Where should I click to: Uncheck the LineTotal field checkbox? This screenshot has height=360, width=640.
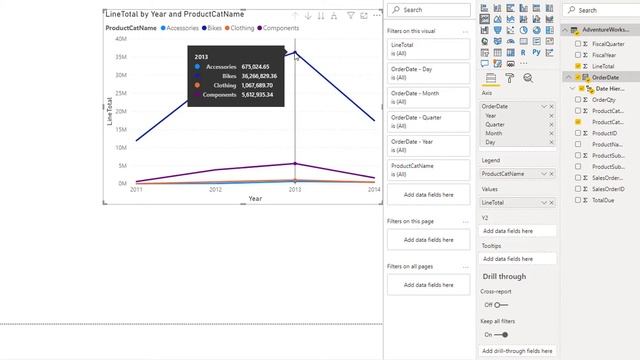(578, 66)
